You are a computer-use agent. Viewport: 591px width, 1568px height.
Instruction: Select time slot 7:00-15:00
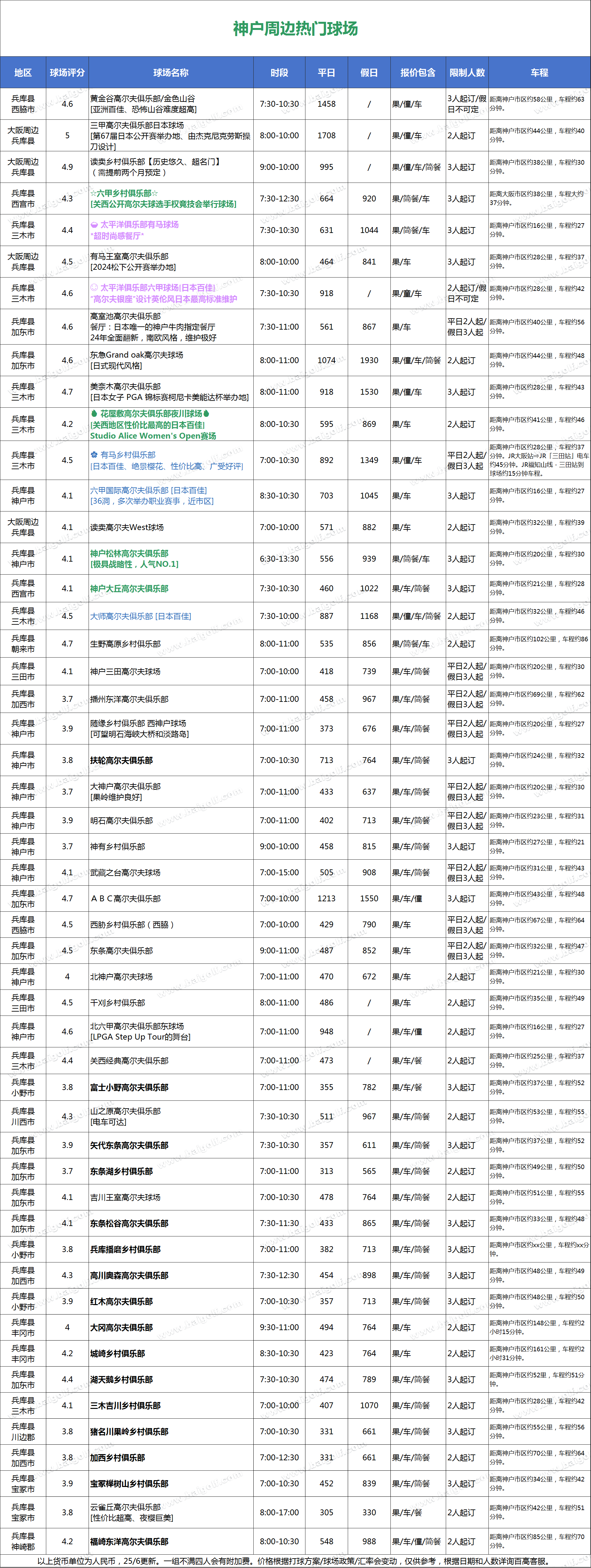280,873
